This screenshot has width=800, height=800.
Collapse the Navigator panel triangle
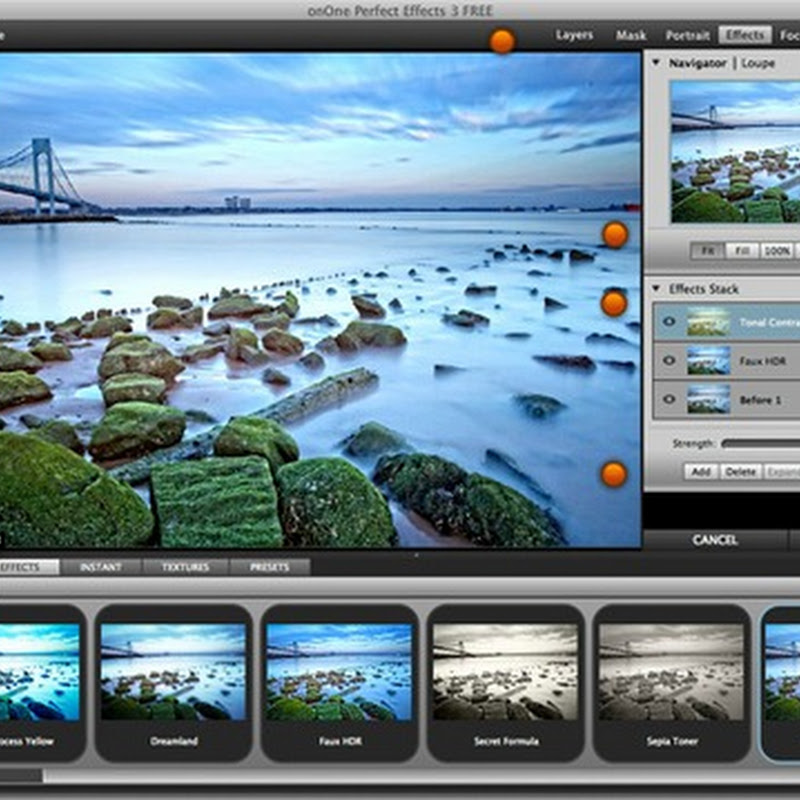pyautogui.click(x=656, y=63)
